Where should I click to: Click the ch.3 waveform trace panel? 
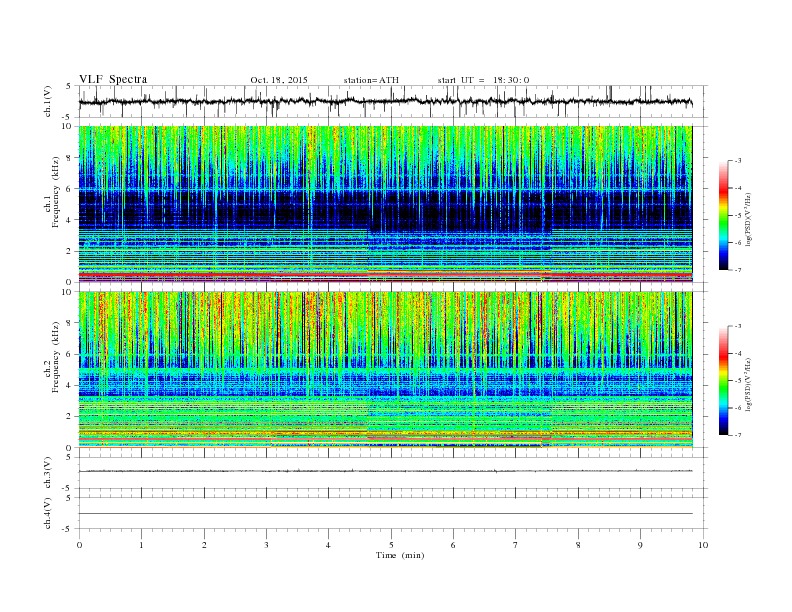coord(393,473)
